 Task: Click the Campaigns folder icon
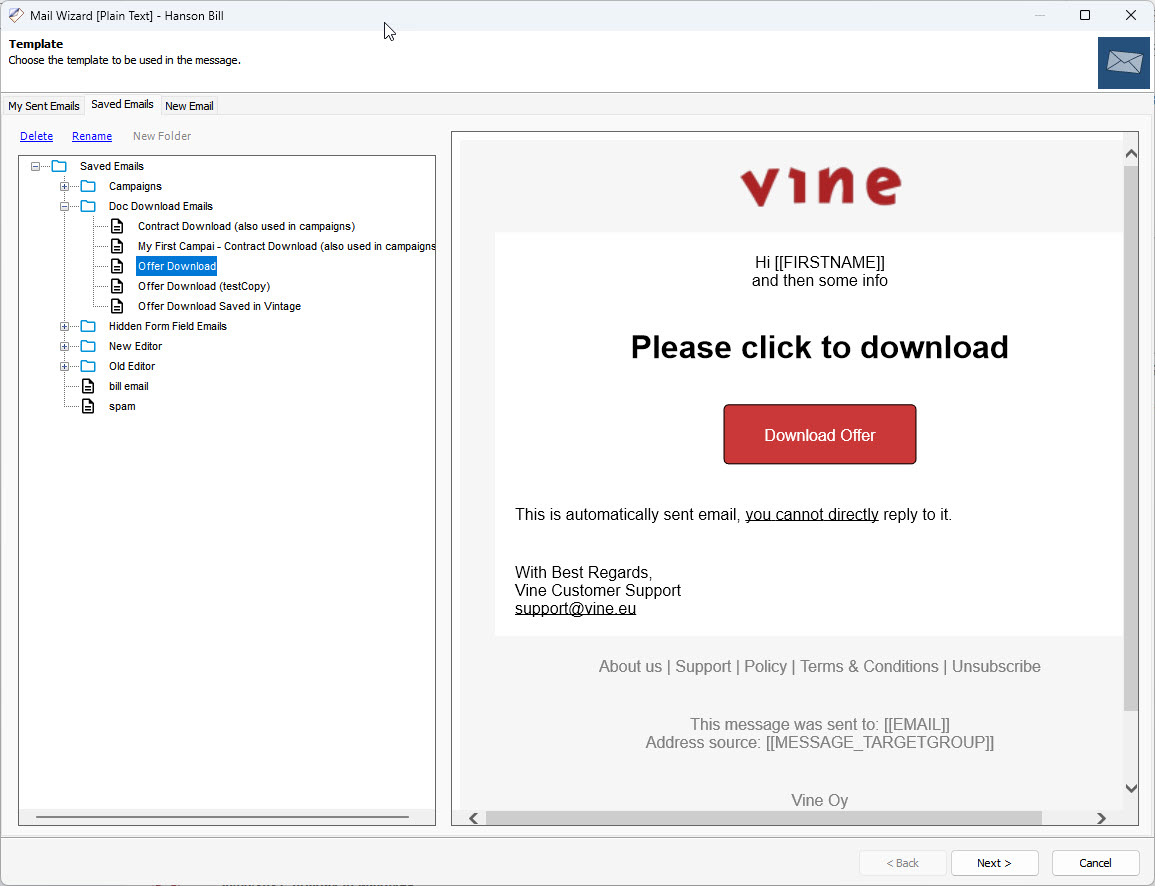[88, 186]
